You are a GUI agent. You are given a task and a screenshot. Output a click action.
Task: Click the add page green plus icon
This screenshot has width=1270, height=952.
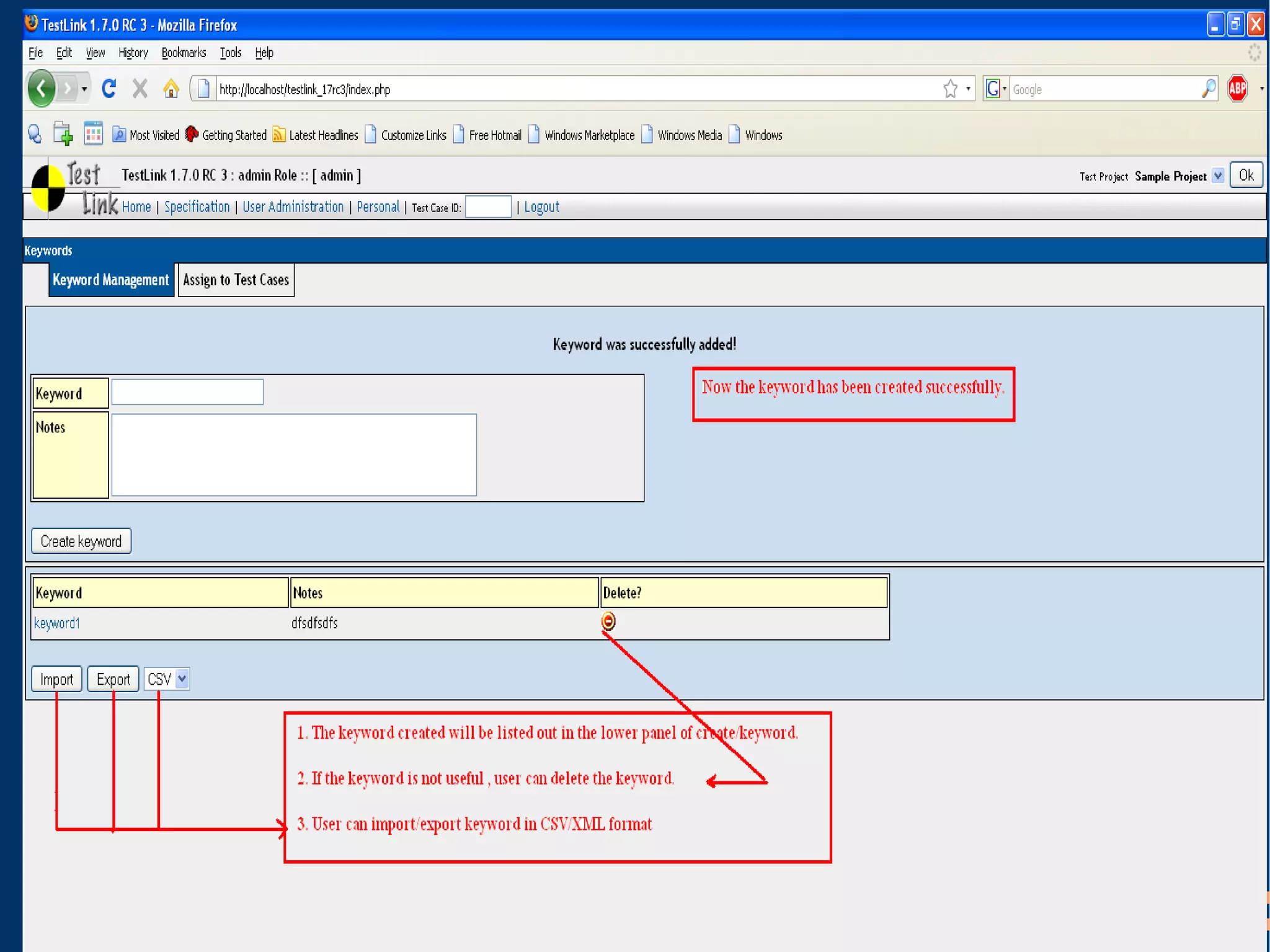[63, 134]
